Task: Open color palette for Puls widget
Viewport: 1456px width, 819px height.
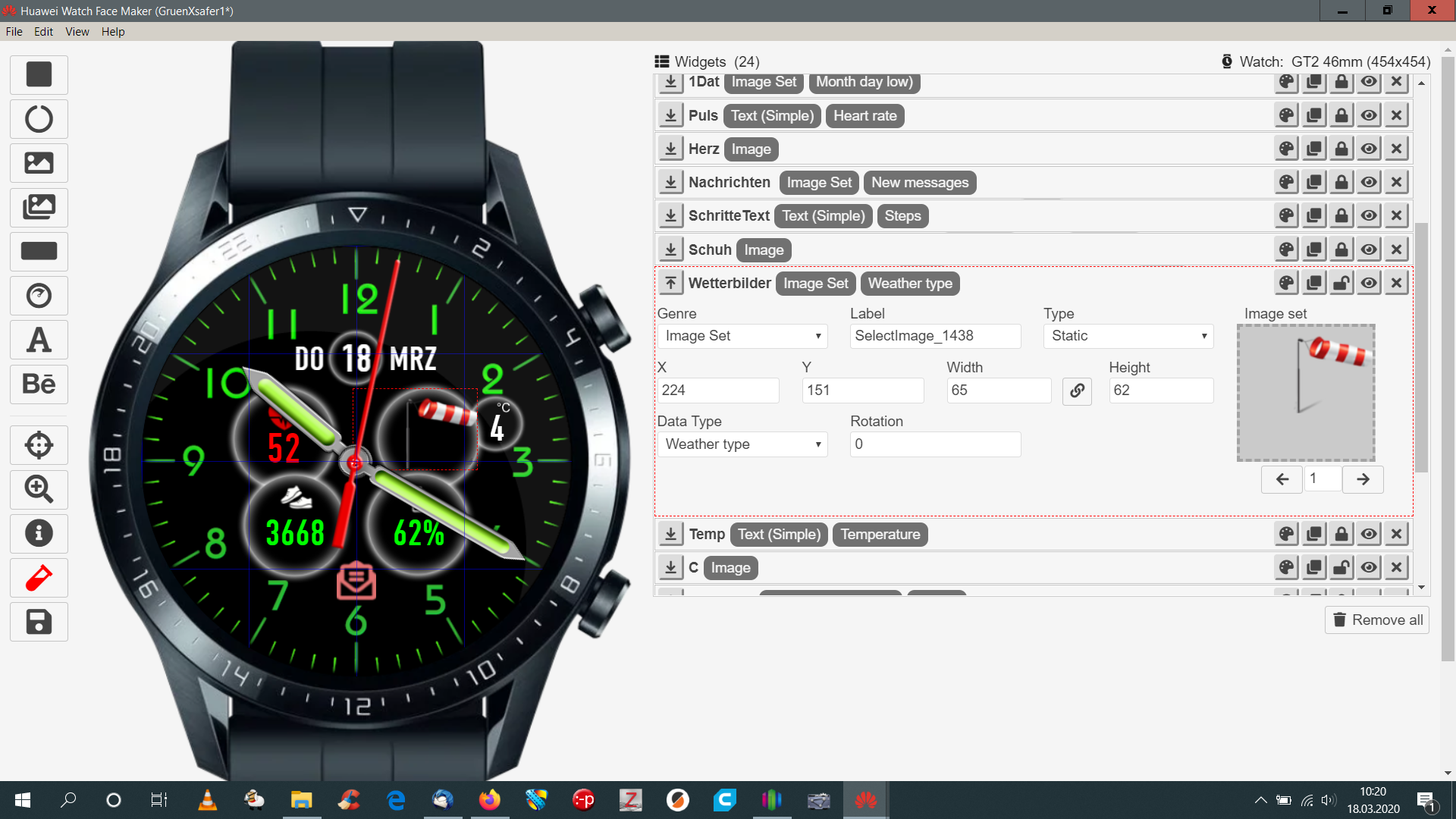Action: [1287, 115]
